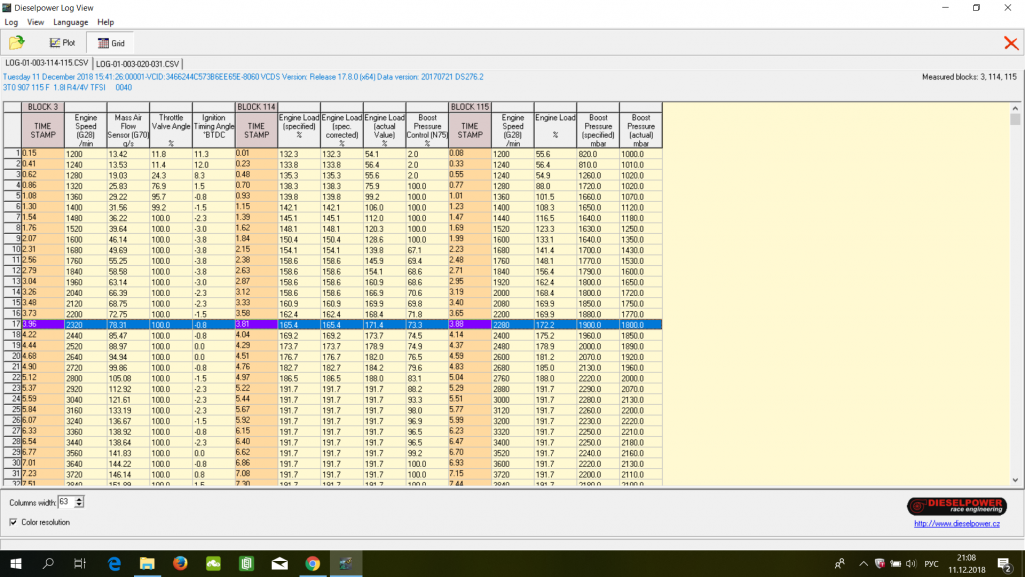Close the current log with red X
Image resolution: width=1025 pixels, height=577 pixels.
1011,43
